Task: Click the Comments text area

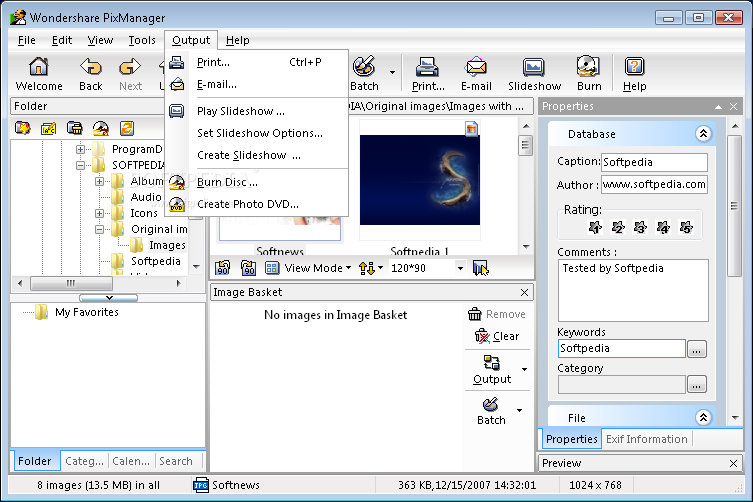Action: click(x=633, y=290)
